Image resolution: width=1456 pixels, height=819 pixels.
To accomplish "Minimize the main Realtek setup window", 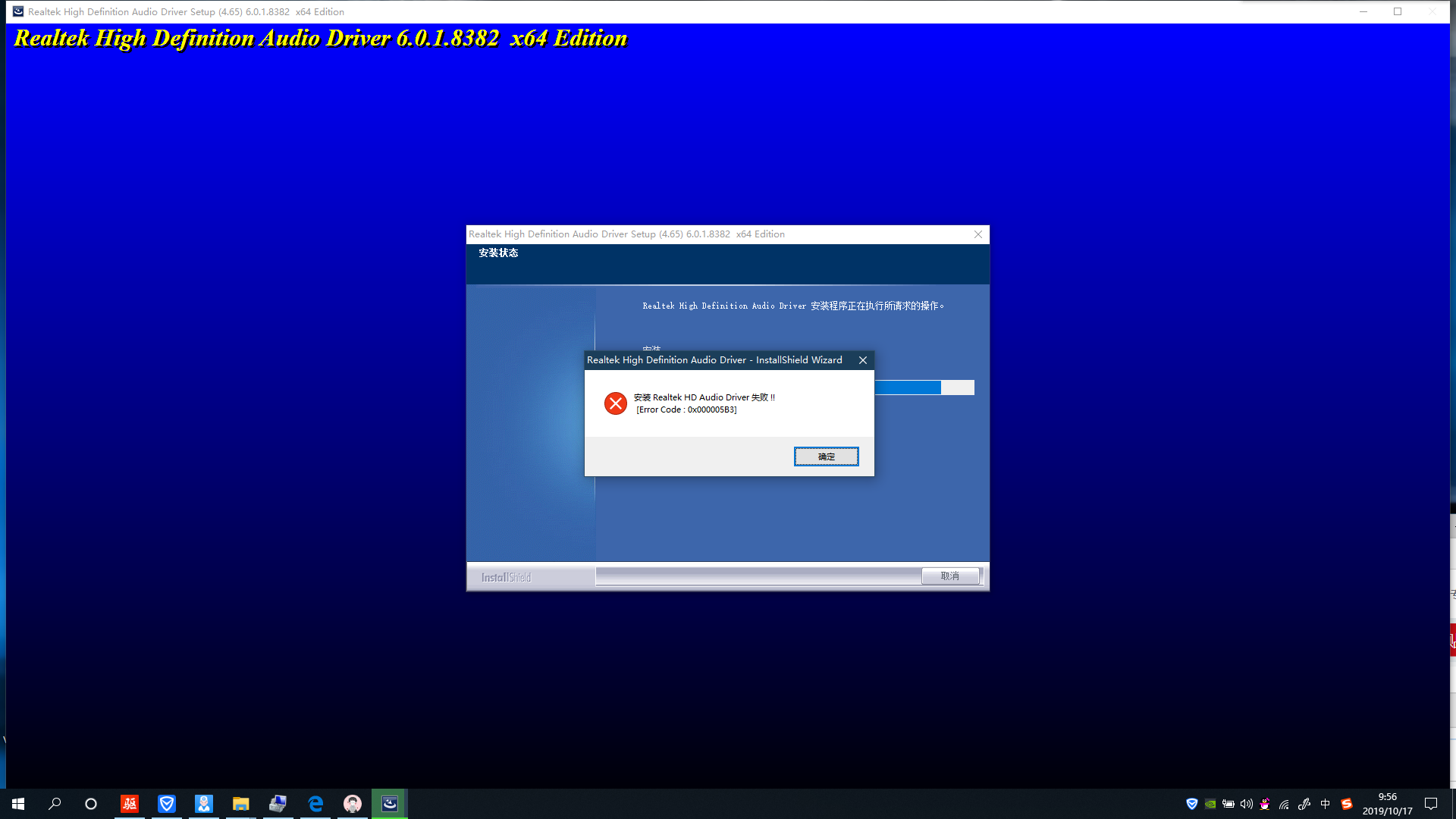I will (x=1363, y=11).
